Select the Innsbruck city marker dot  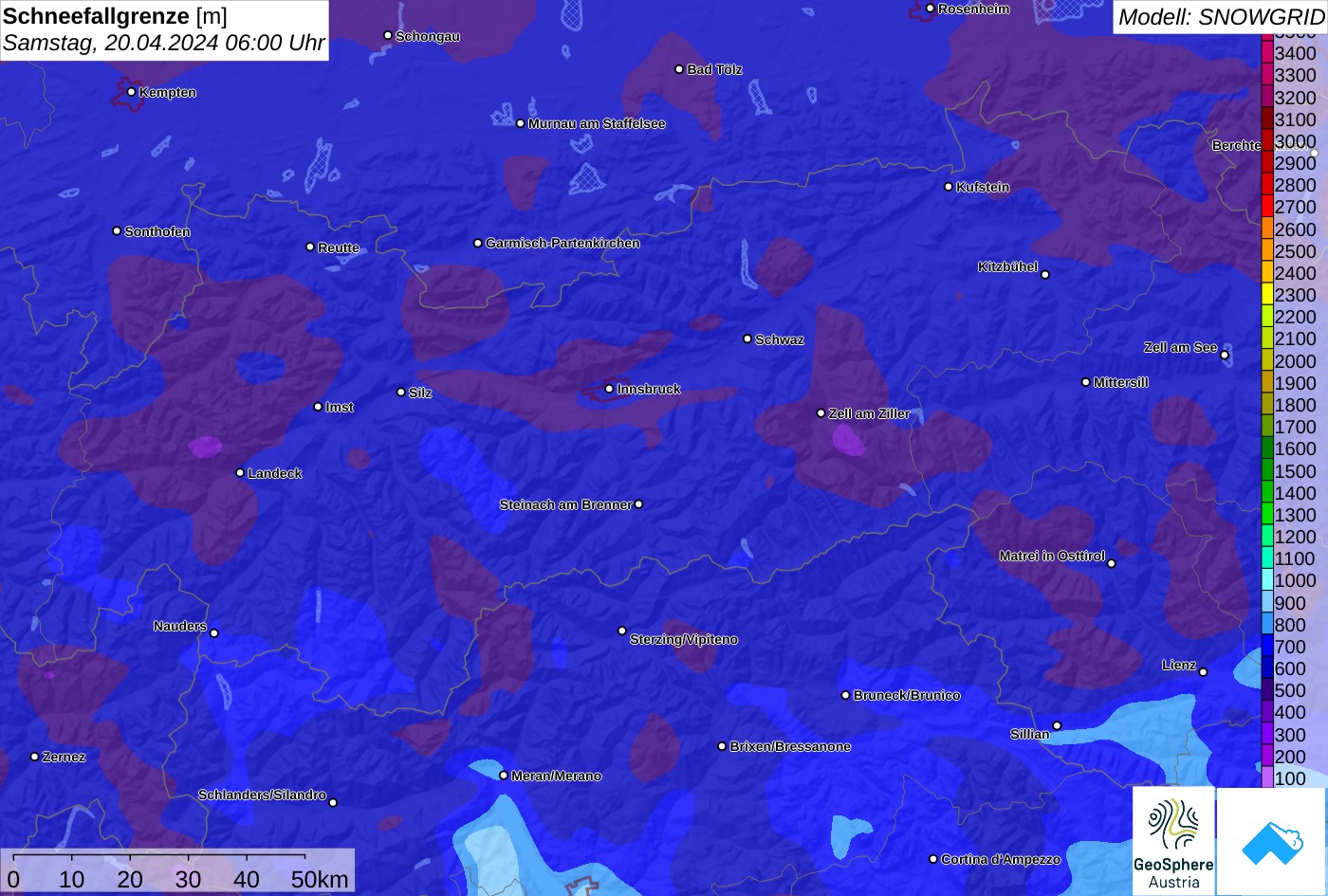[x=609, y=389]
